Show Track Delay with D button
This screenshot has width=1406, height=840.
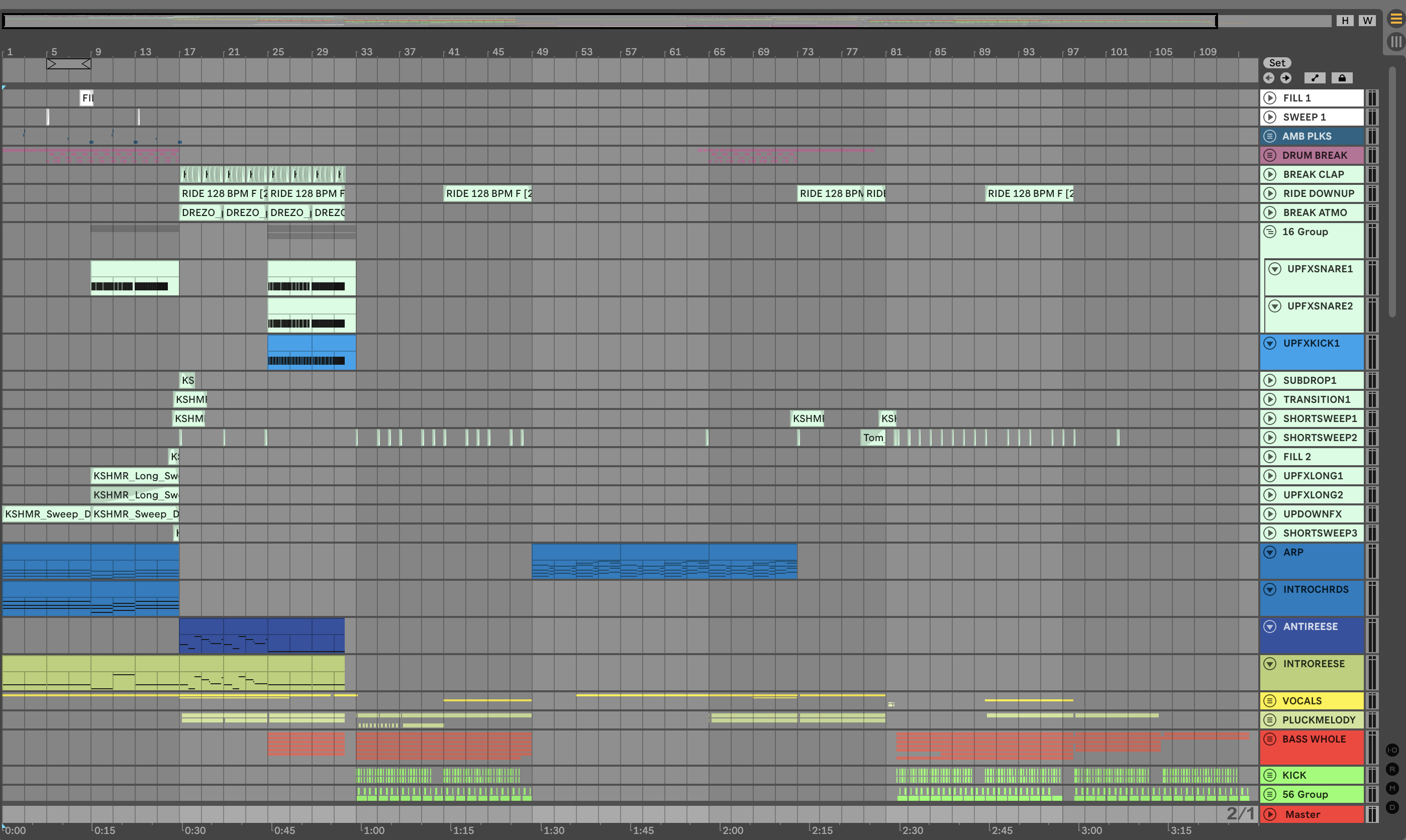(x=1392, y=807)
